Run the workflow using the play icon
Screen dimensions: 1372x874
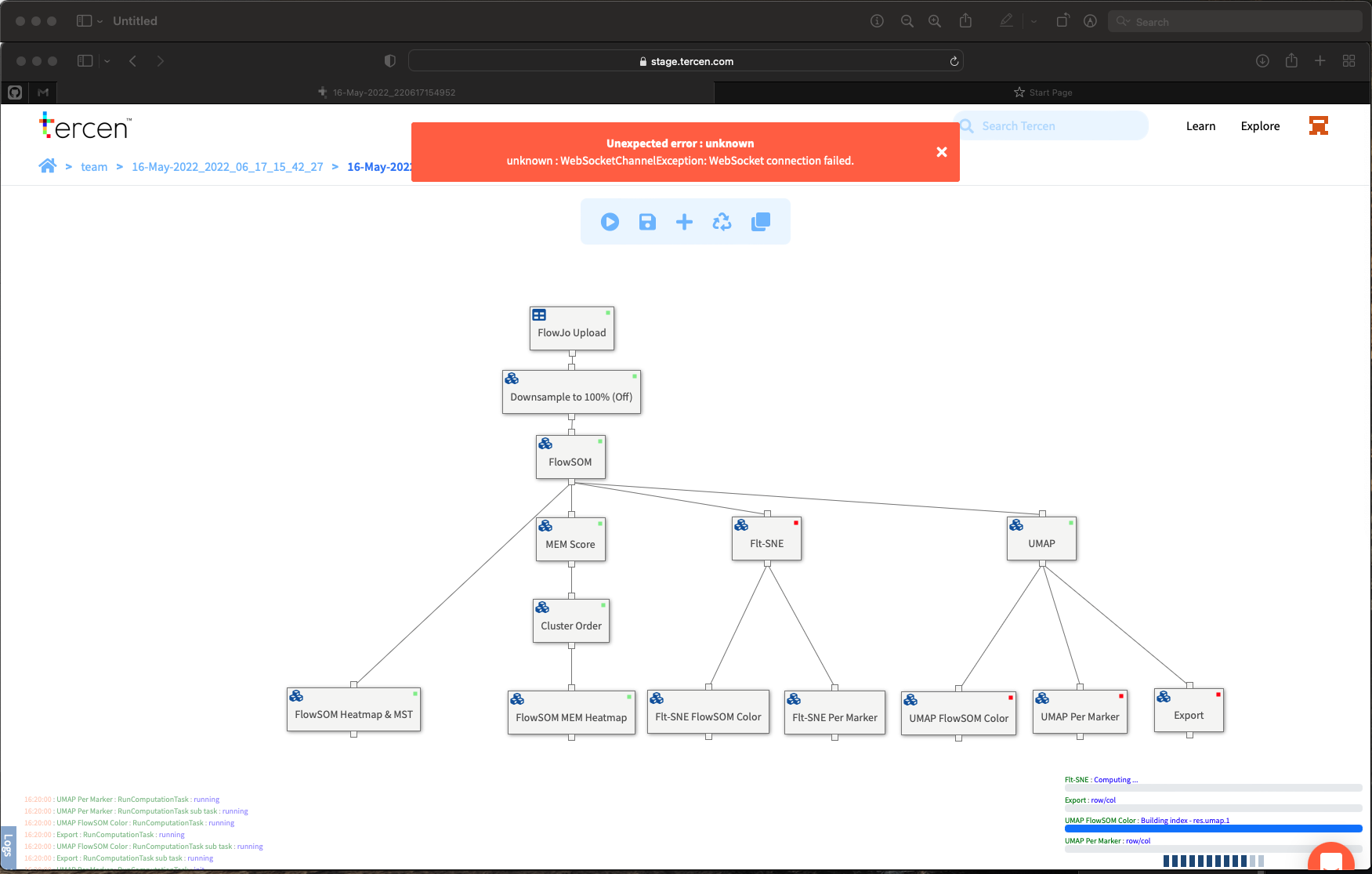click(610, 222)
